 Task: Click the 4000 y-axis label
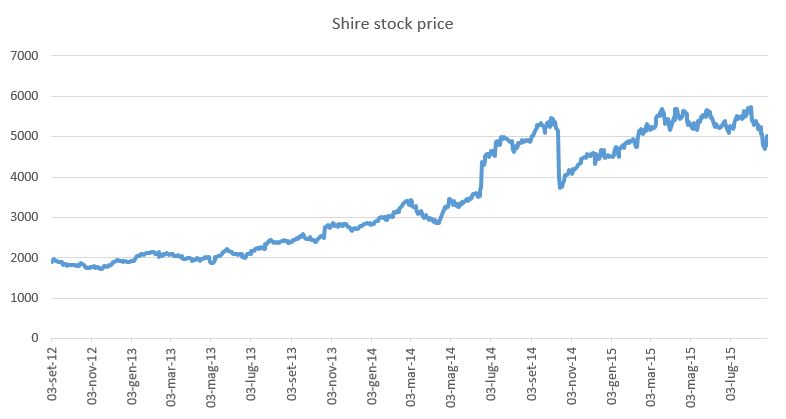click(22, 177)
